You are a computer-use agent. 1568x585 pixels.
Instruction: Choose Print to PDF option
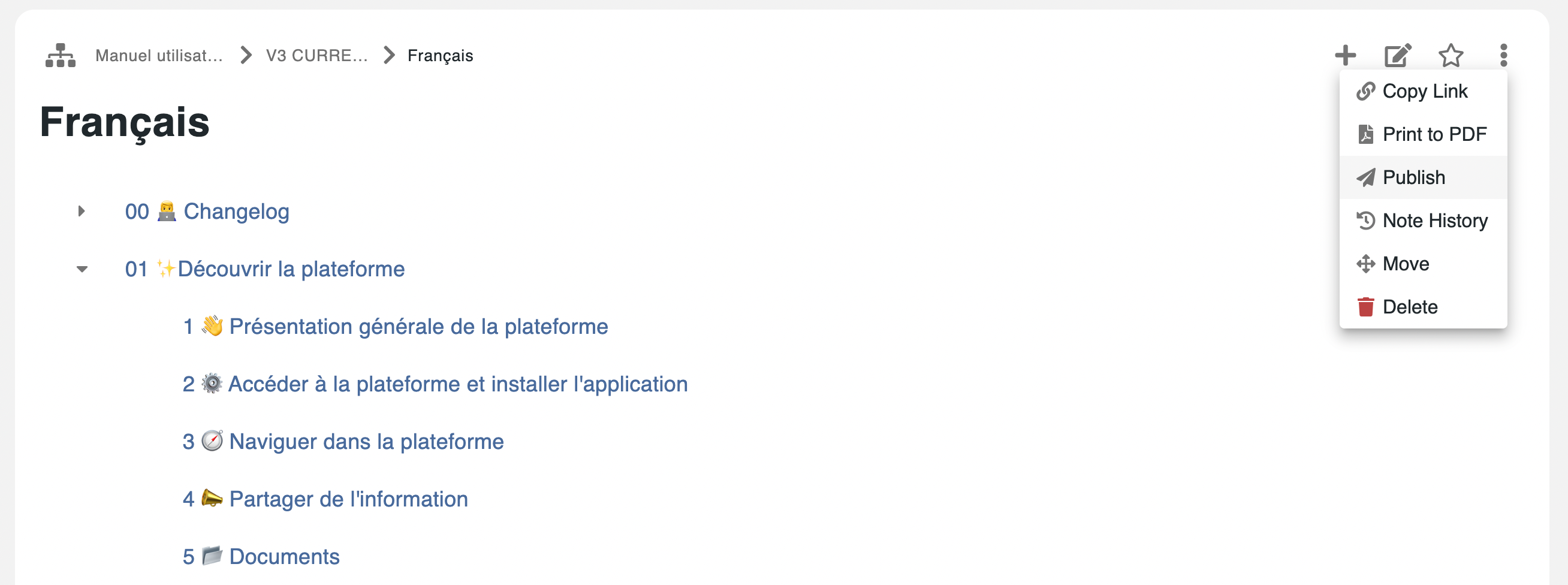click(1434, 134)
